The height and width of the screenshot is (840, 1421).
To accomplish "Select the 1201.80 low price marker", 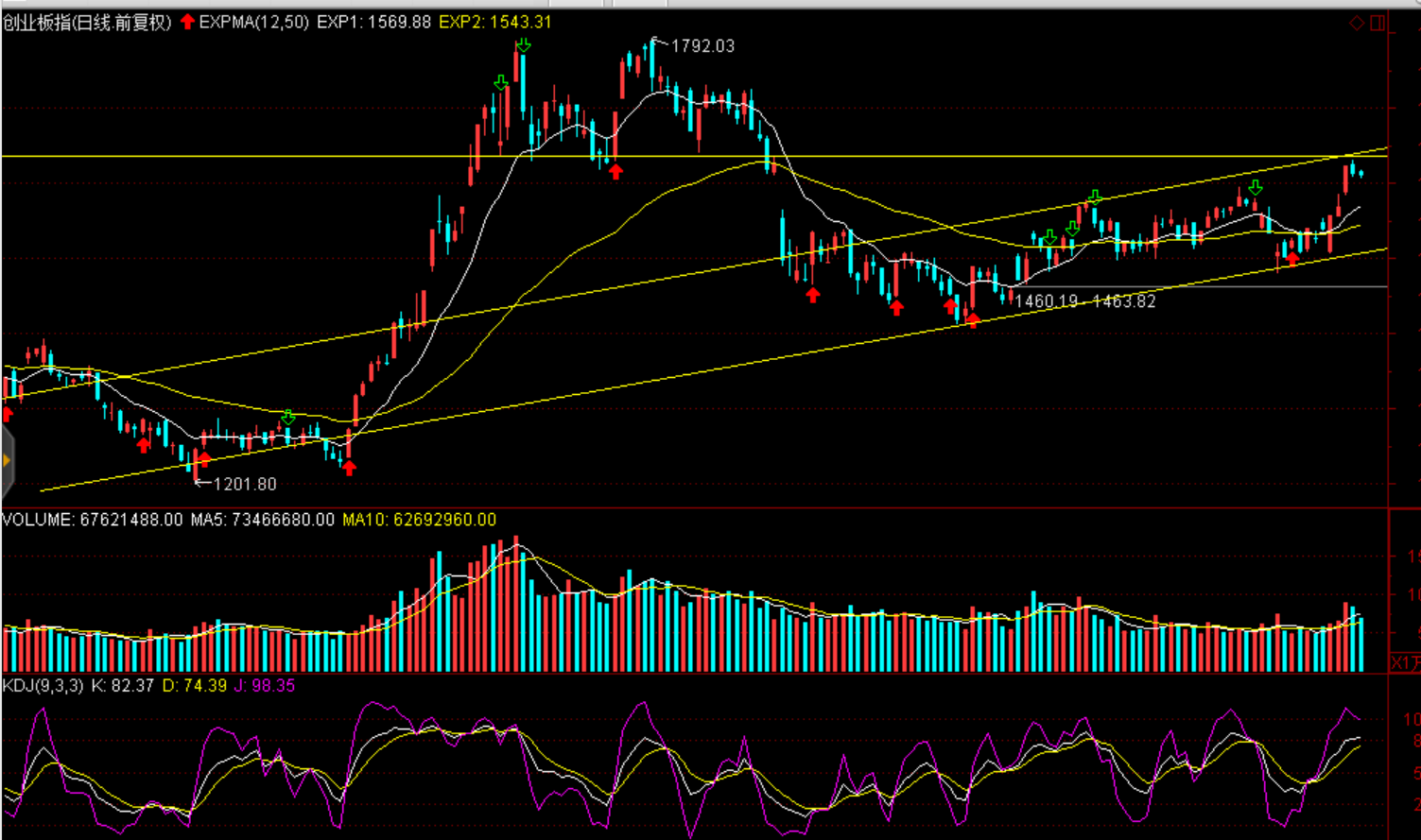I will pyautogui.click(x=244, y=484).
